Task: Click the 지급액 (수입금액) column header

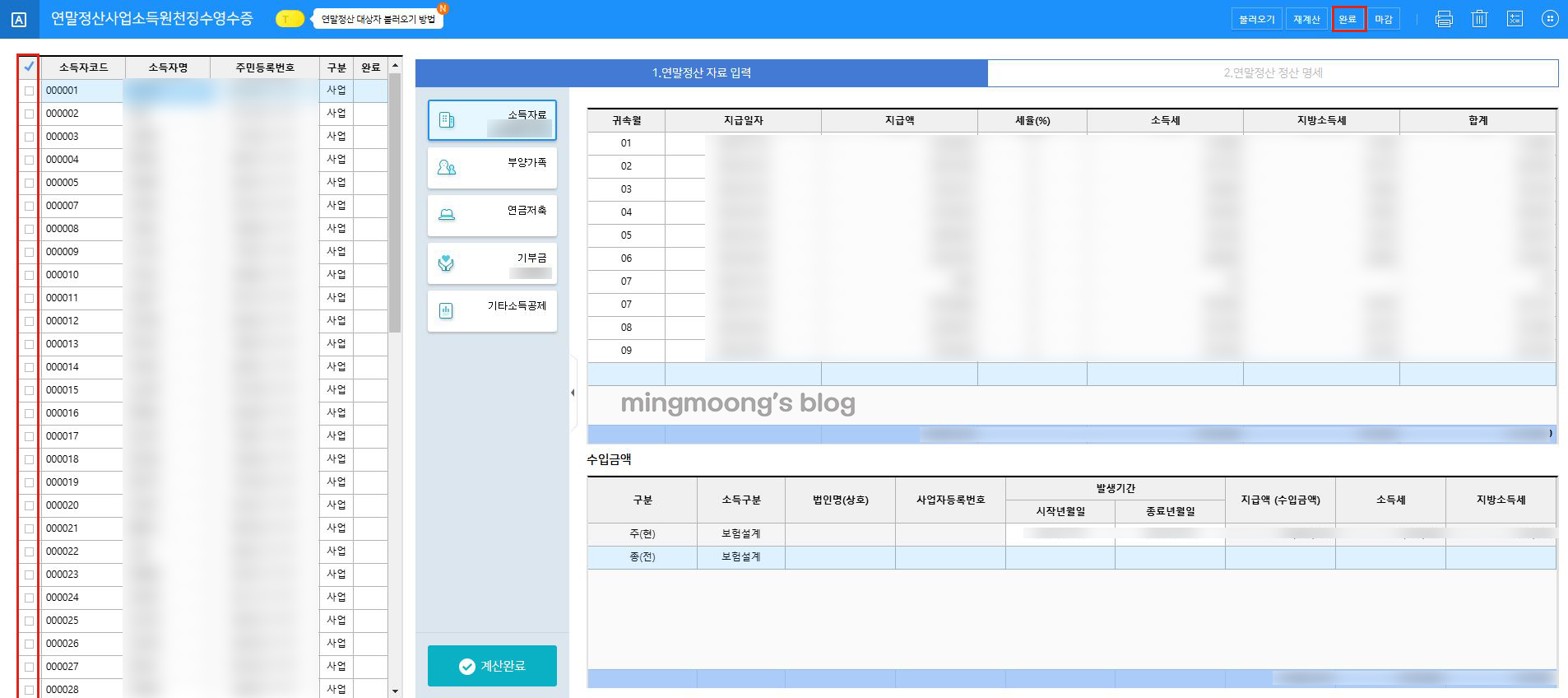Action: (x=1280, y=500)
